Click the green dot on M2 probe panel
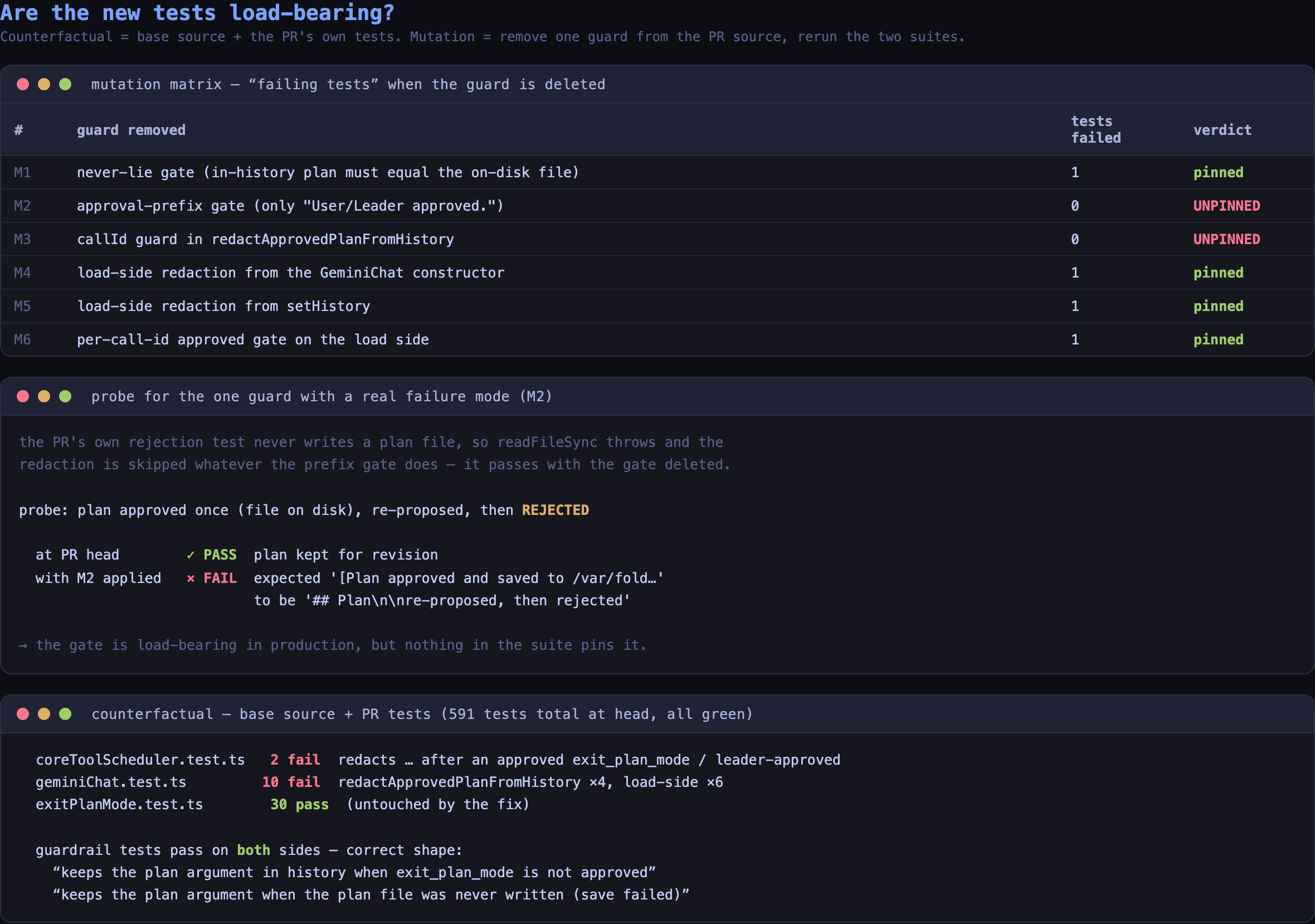 (x=65, y=396)
